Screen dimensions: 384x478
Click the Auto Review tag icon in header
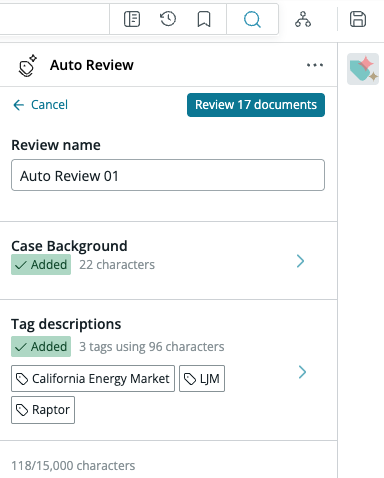(28, 65)
